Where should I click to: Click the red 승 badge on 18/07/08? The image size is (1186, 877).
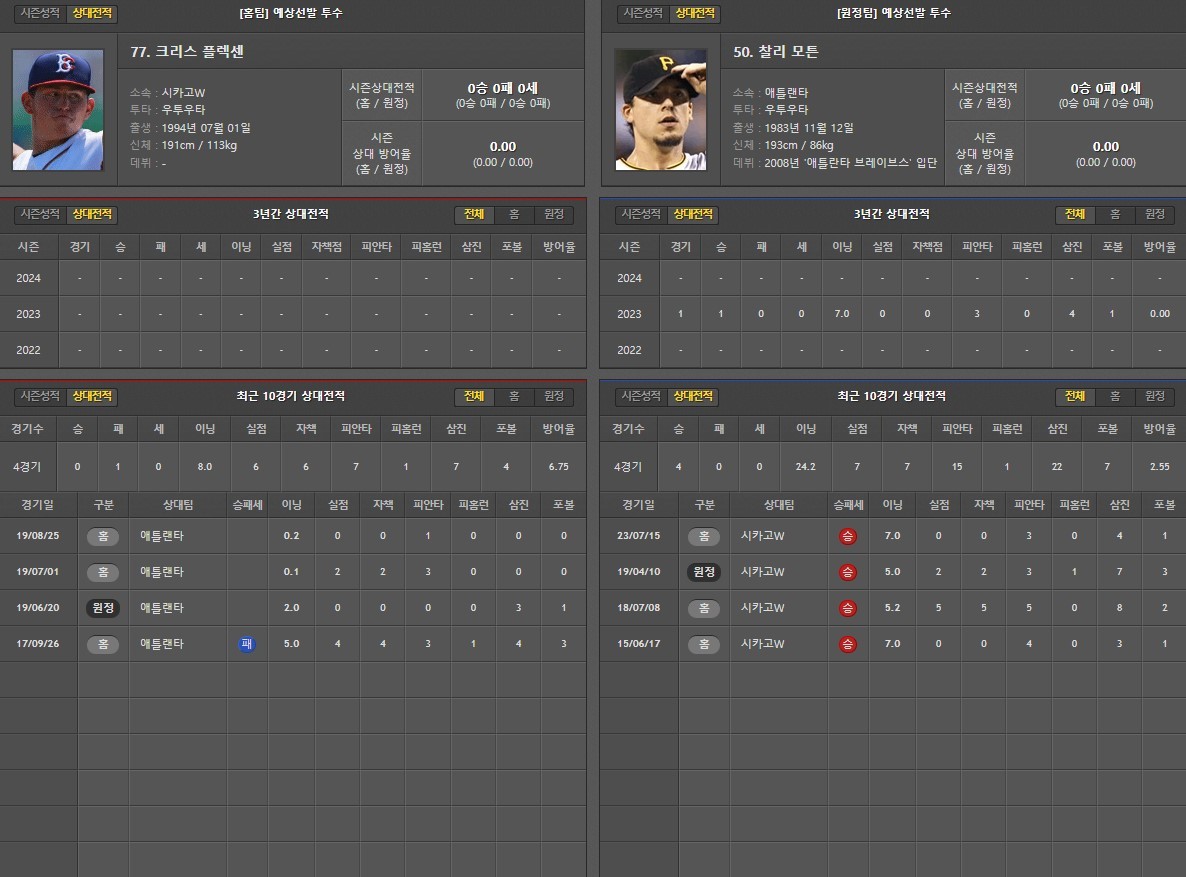coord(848,608)
